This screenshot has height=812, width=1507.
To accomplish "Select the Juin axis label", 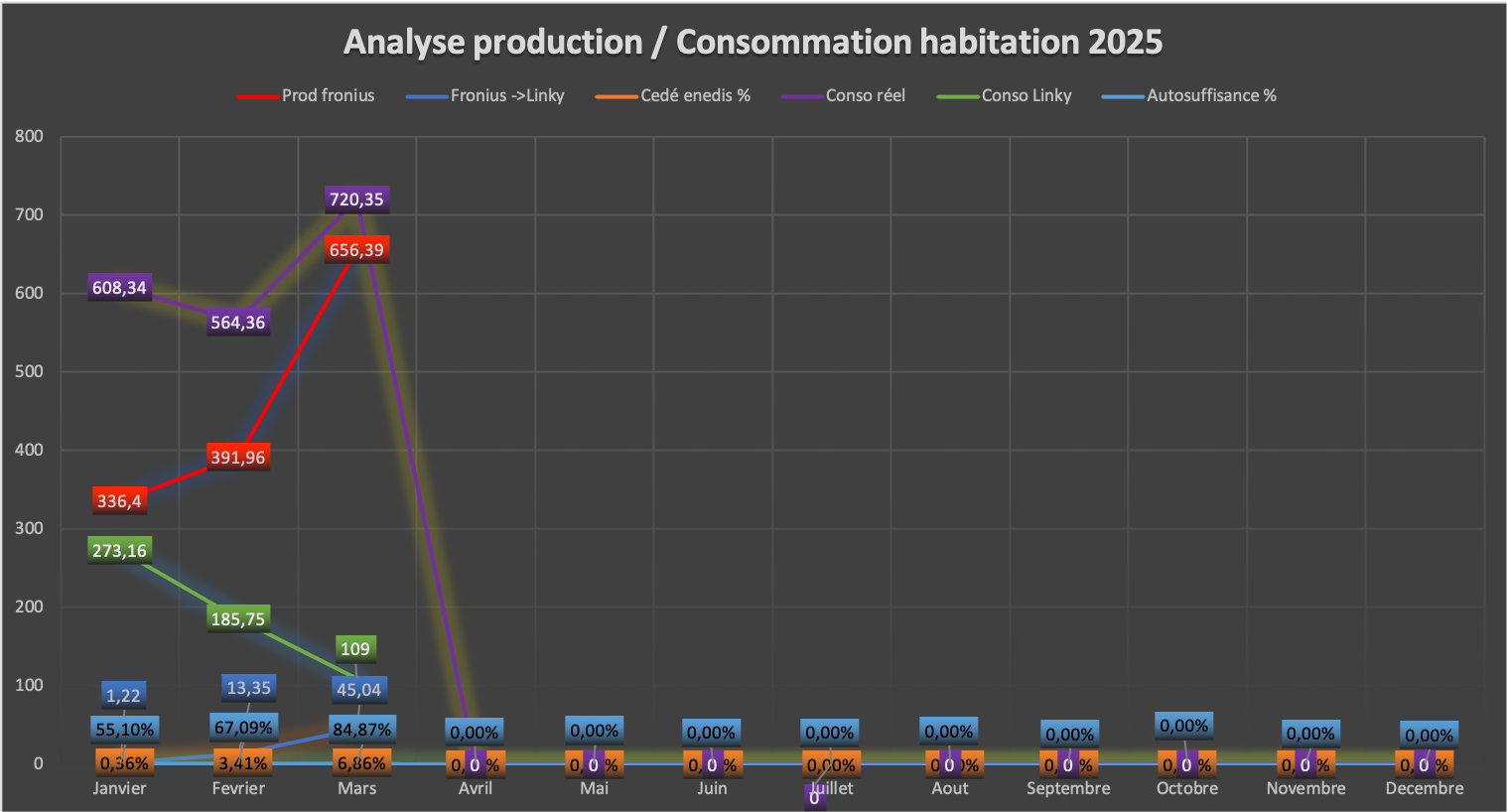I will point(713,788).
